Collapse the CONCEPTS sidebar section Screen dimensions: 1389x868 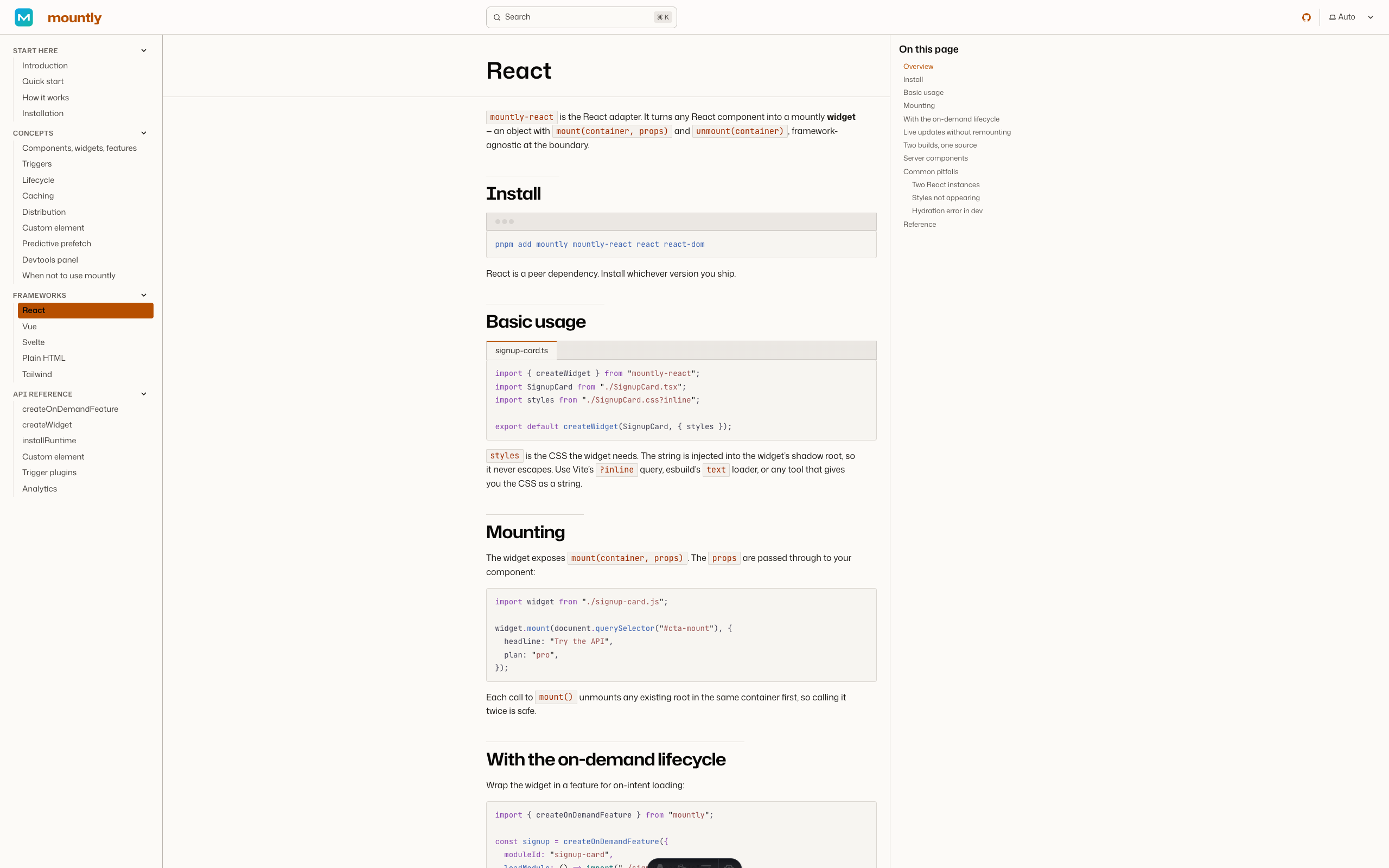point(143,132)
